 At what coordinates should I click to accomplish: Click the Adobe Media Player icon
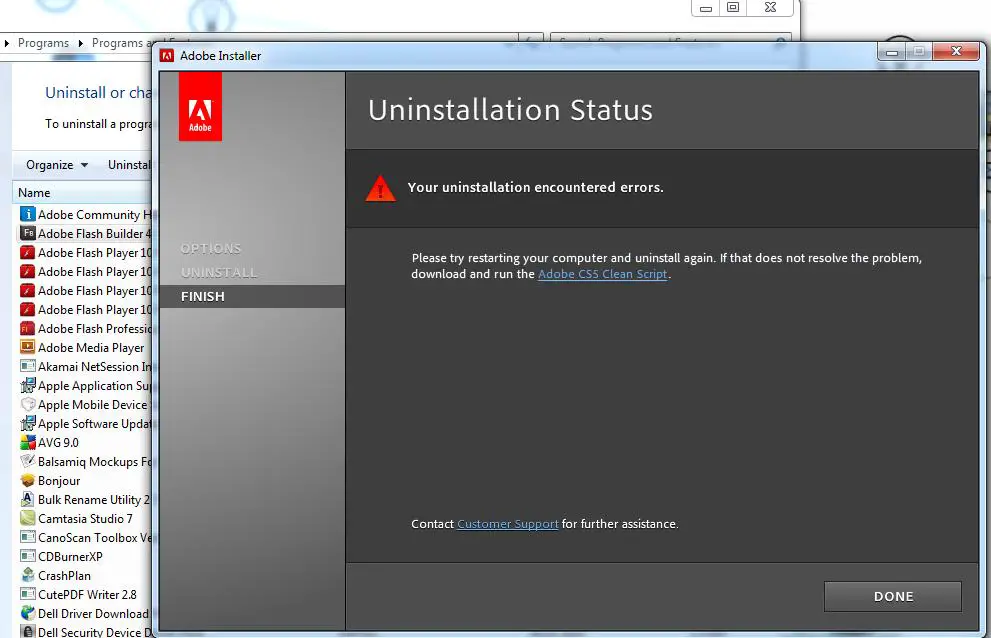(x=28, y=348)
